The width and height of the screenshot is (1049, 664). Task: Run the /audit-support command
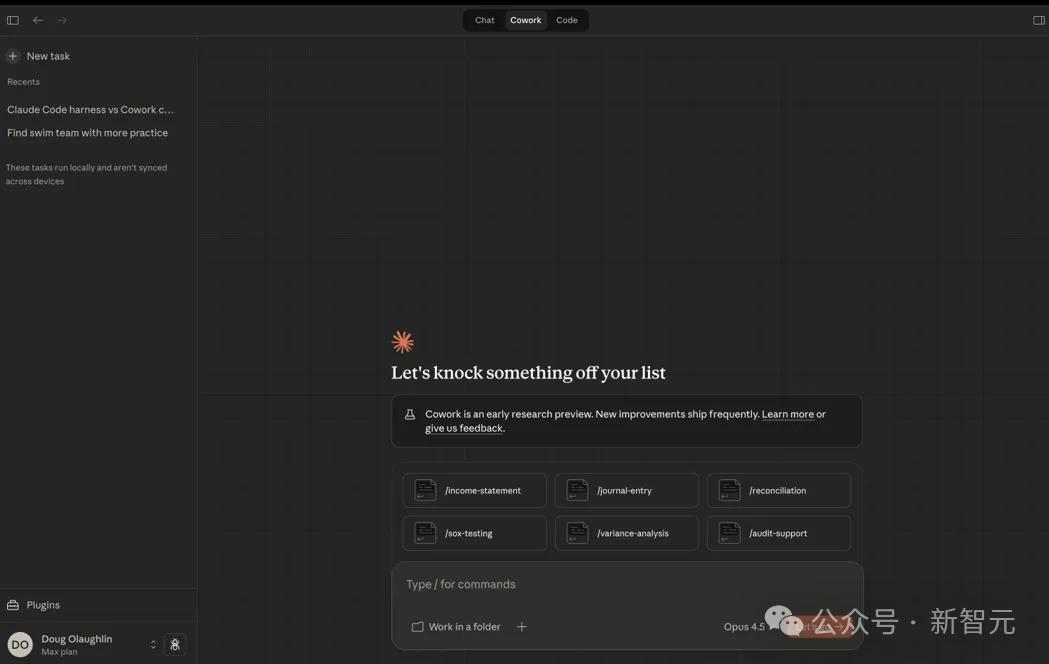pos(779,533)
